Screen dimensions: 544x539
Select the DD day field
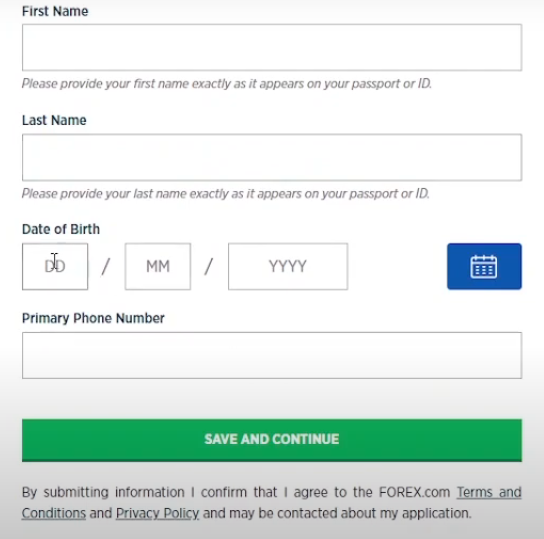(x=55, y=266)
